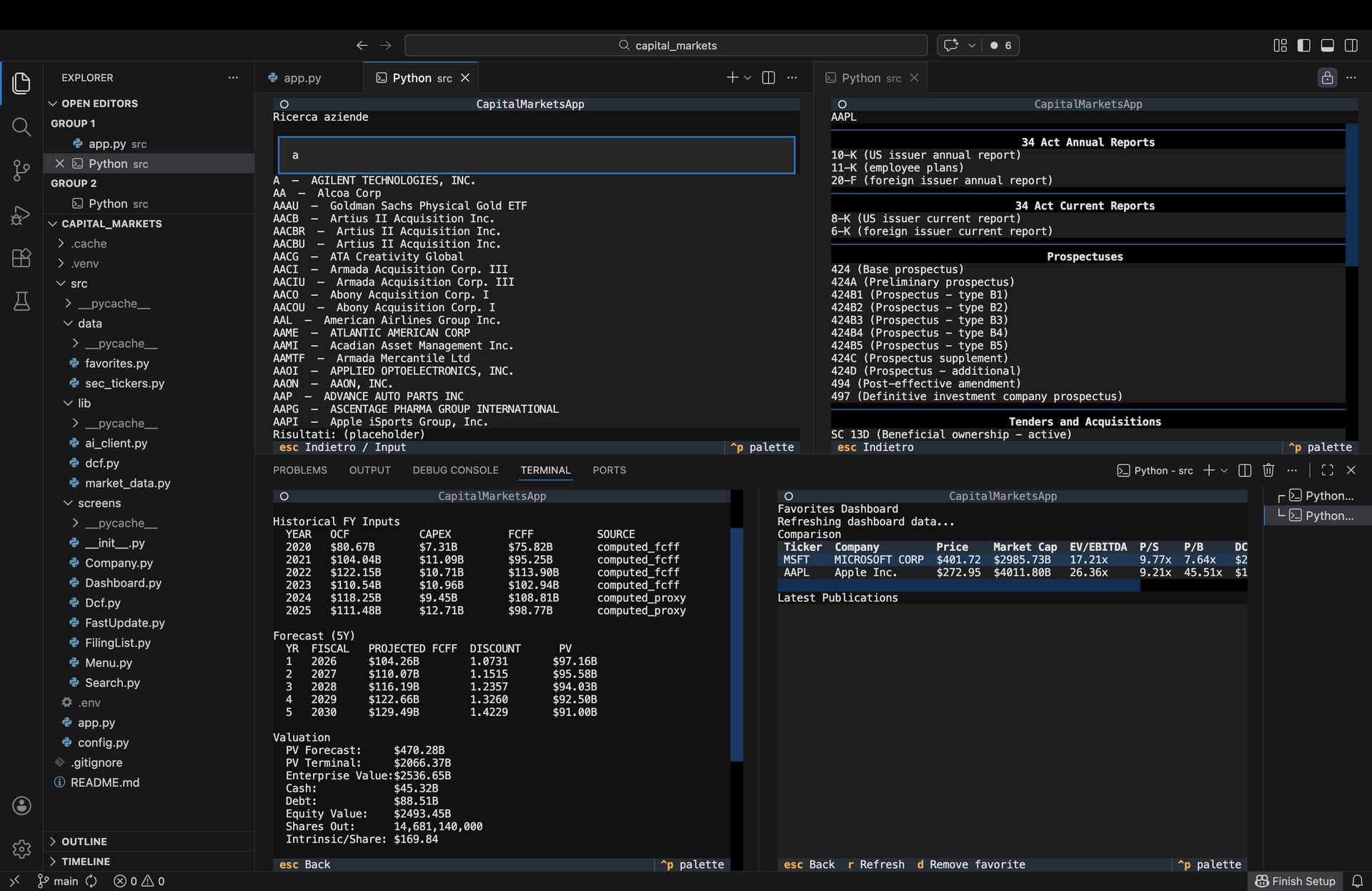Viewport: 1372px width, 891px height.
Task: Open Run and Debug view
Action: (x=21, y=214)
